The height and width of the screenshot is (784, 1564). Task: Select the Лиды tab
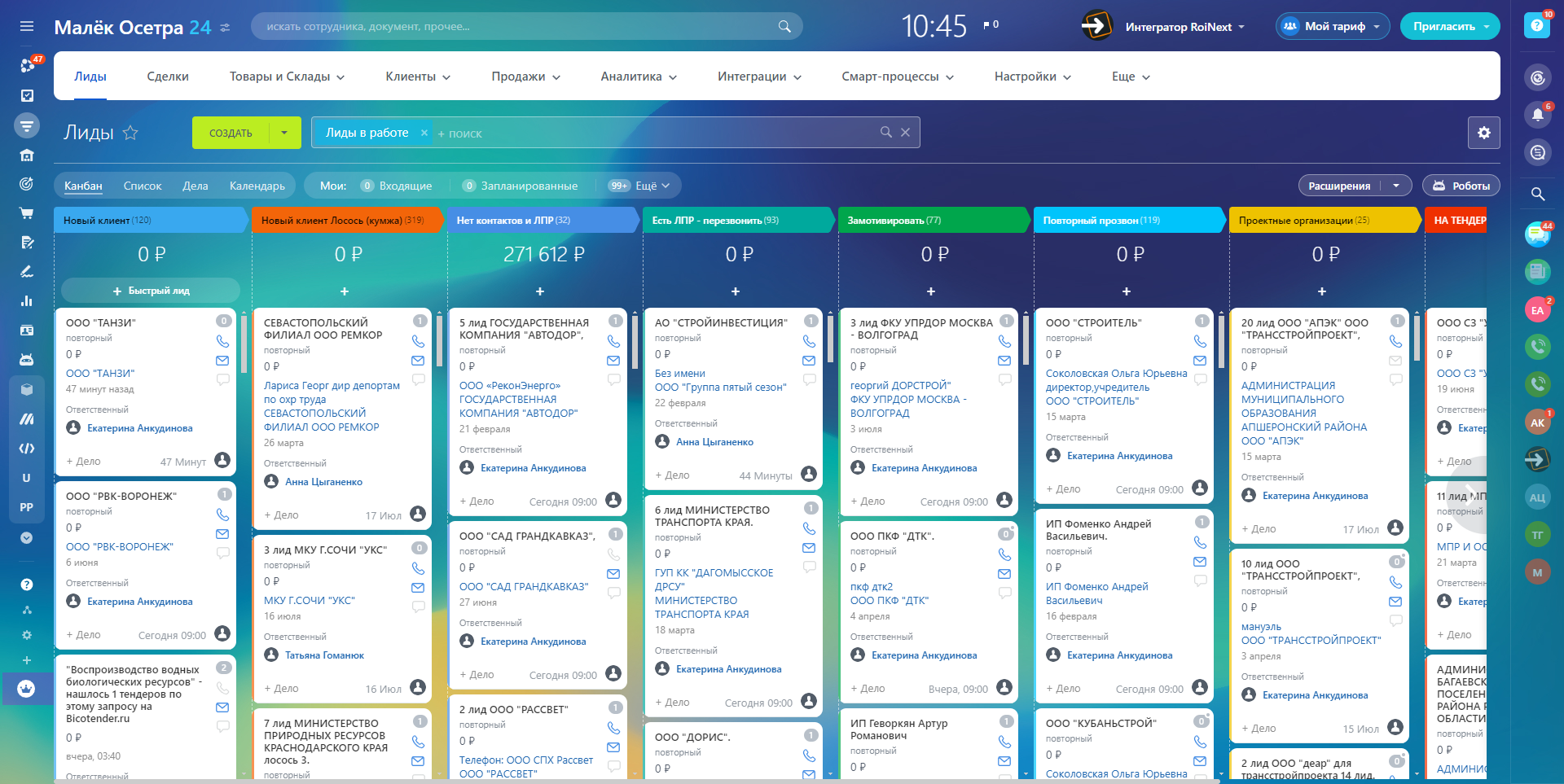pyautogui.click(x=90, y=77)
